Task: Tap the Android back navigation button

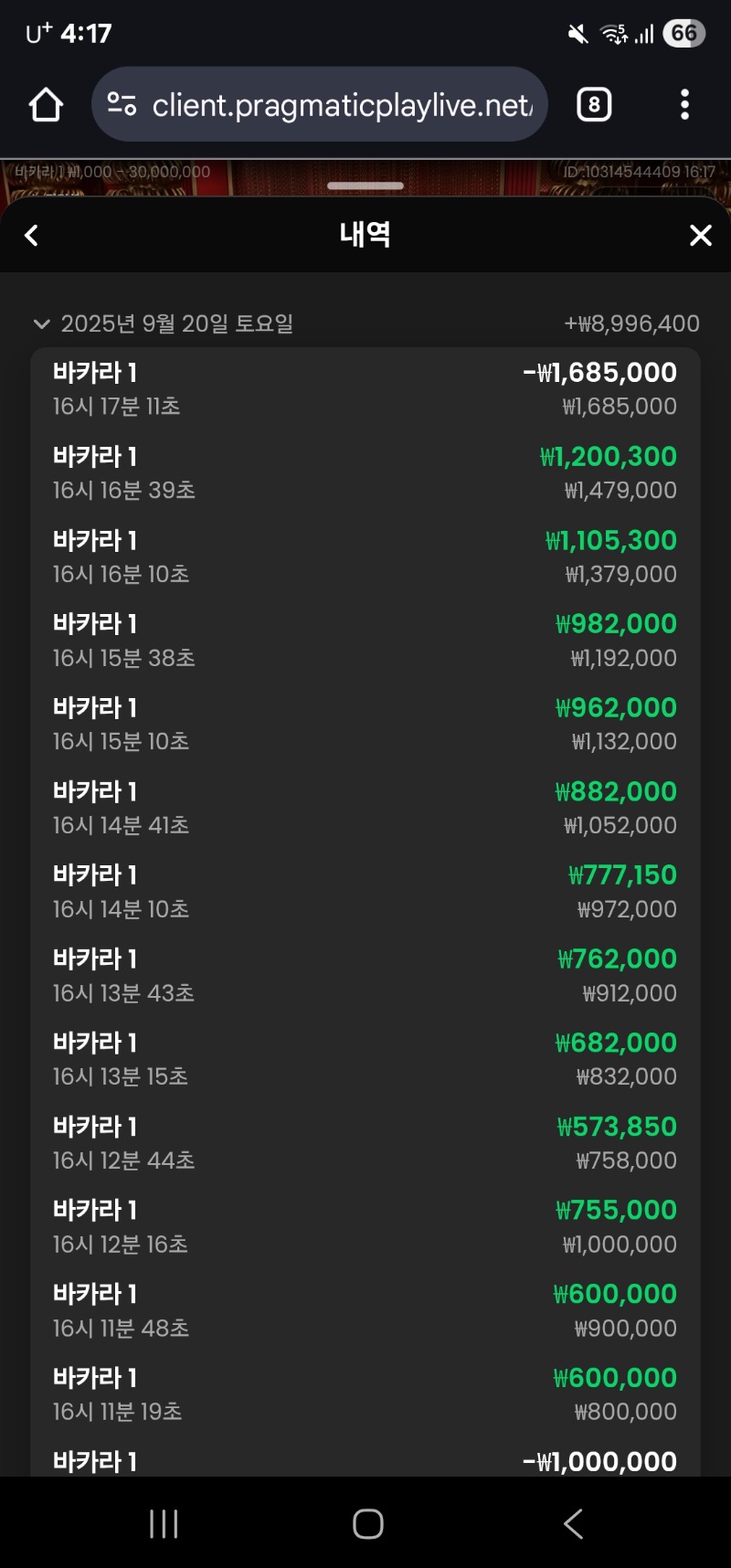Action: (573, 1523)
